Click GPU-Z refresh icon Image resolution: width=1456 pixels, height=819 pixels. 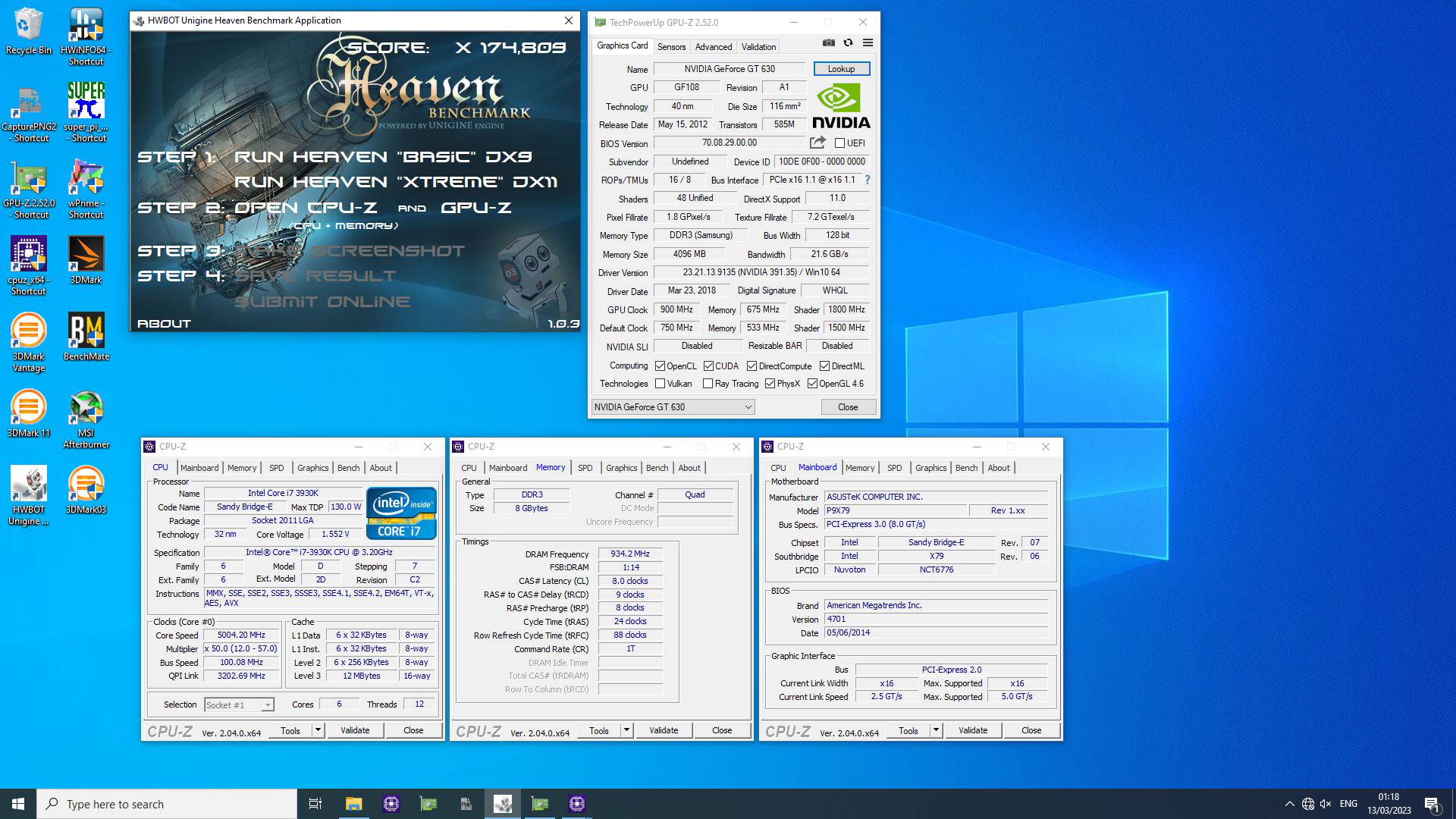(x=848, y=43)
